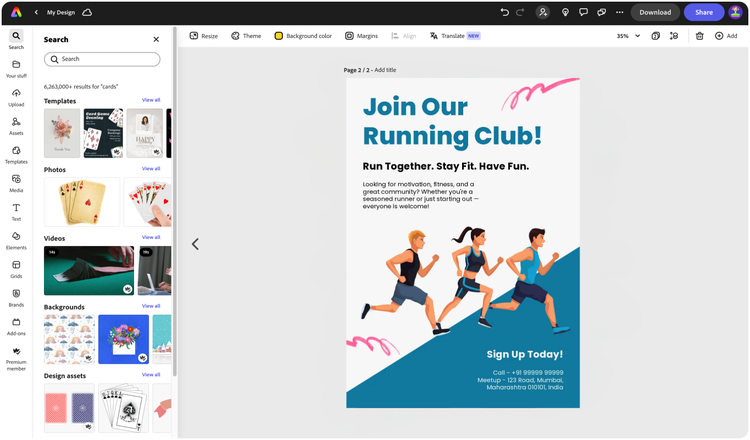Close the Search panel
This screenshot has width=750, height=440.
(x=156, y=39)
